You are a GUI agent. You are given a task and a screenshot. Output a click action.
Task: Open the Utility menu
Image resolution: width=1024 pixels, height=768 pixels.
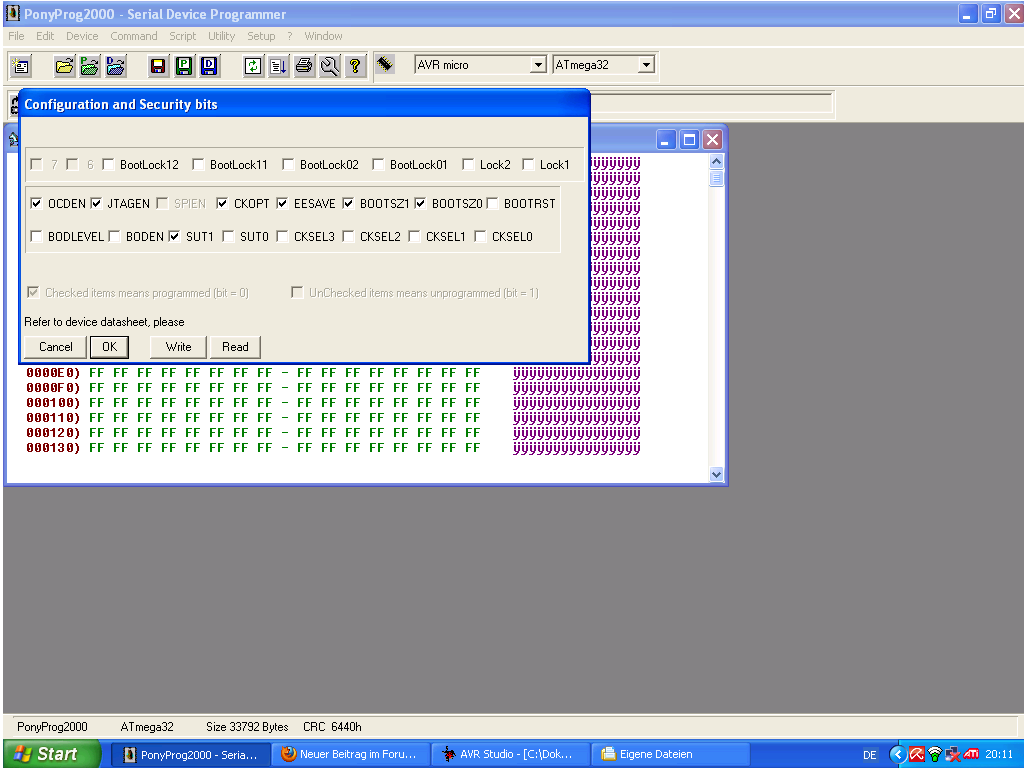[221, 36]
